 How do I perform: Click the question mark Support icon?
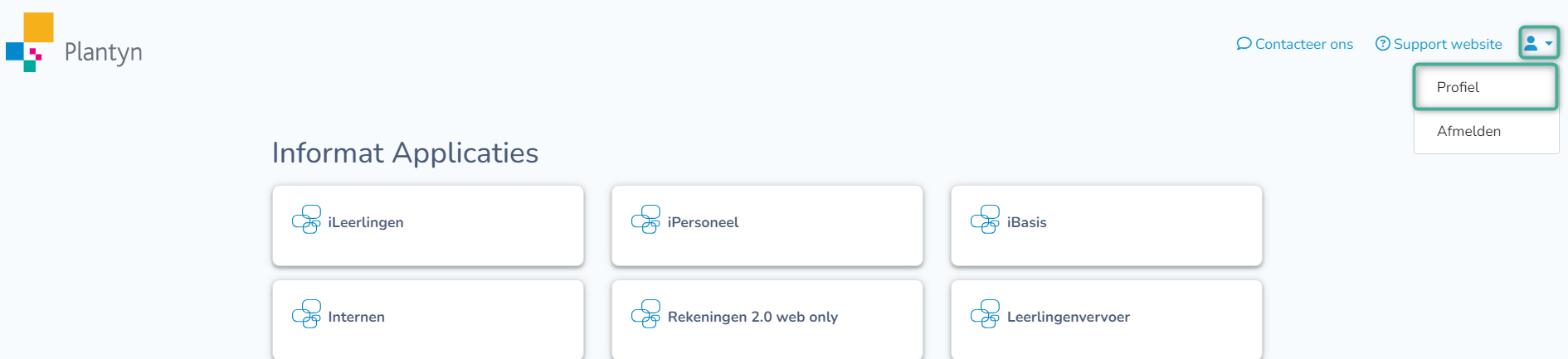click(1382, 44)
